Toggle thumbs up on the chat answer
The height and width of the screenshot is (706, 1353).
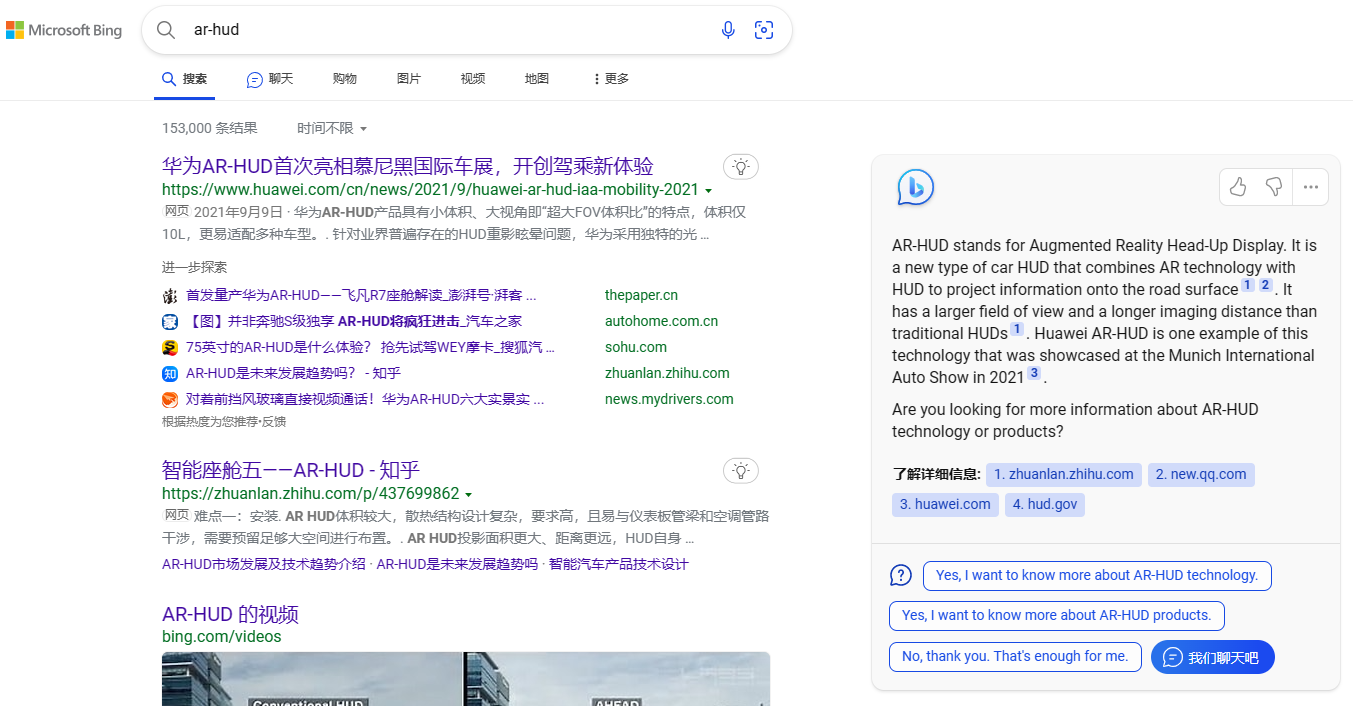(1237, 187)
